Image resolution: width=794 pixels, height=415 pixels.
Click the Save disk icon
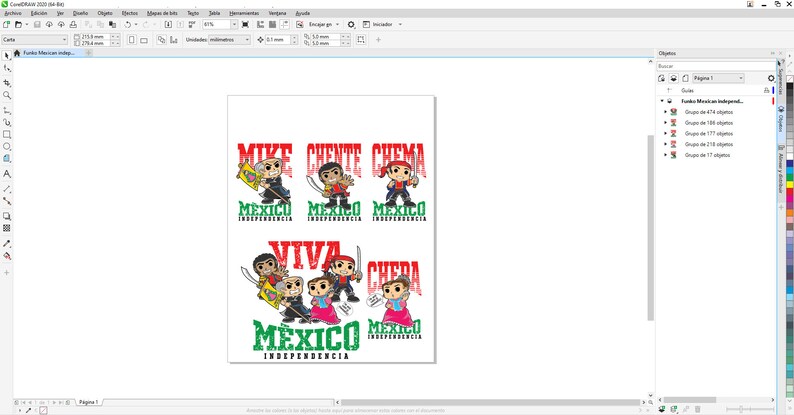[37, 24]
